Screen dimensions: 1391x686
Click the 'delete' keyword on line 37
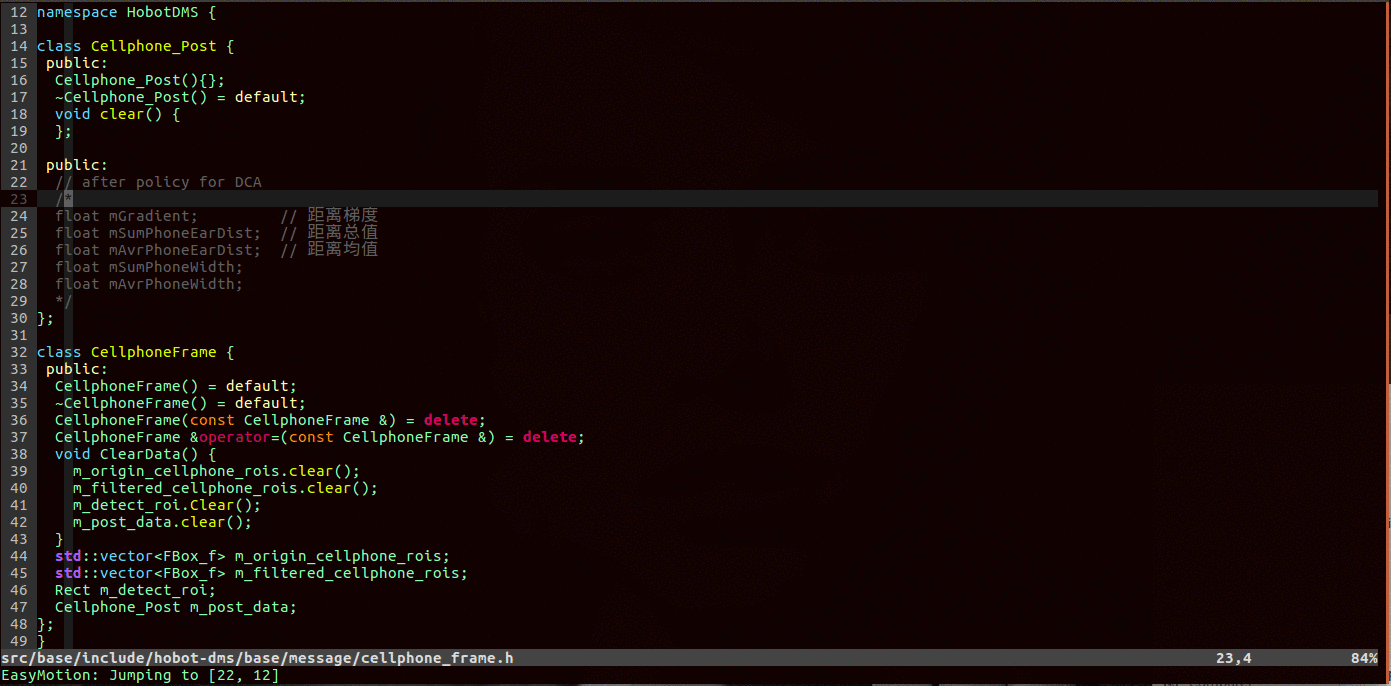pos(550,438)
